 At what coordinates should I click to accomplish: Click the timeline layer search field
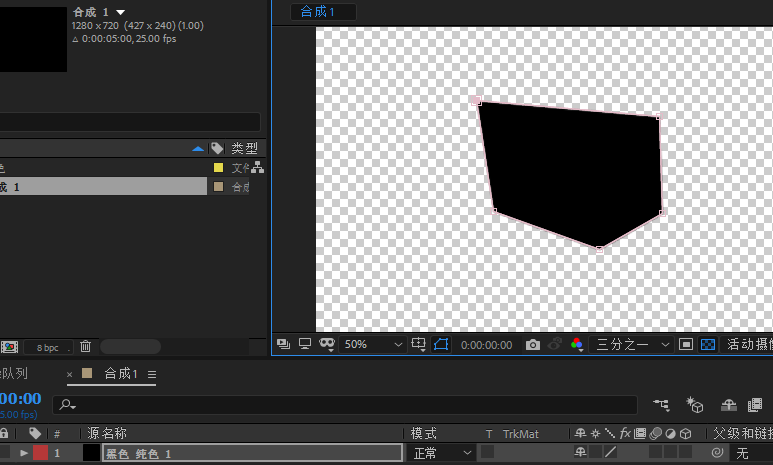(345, 405)
